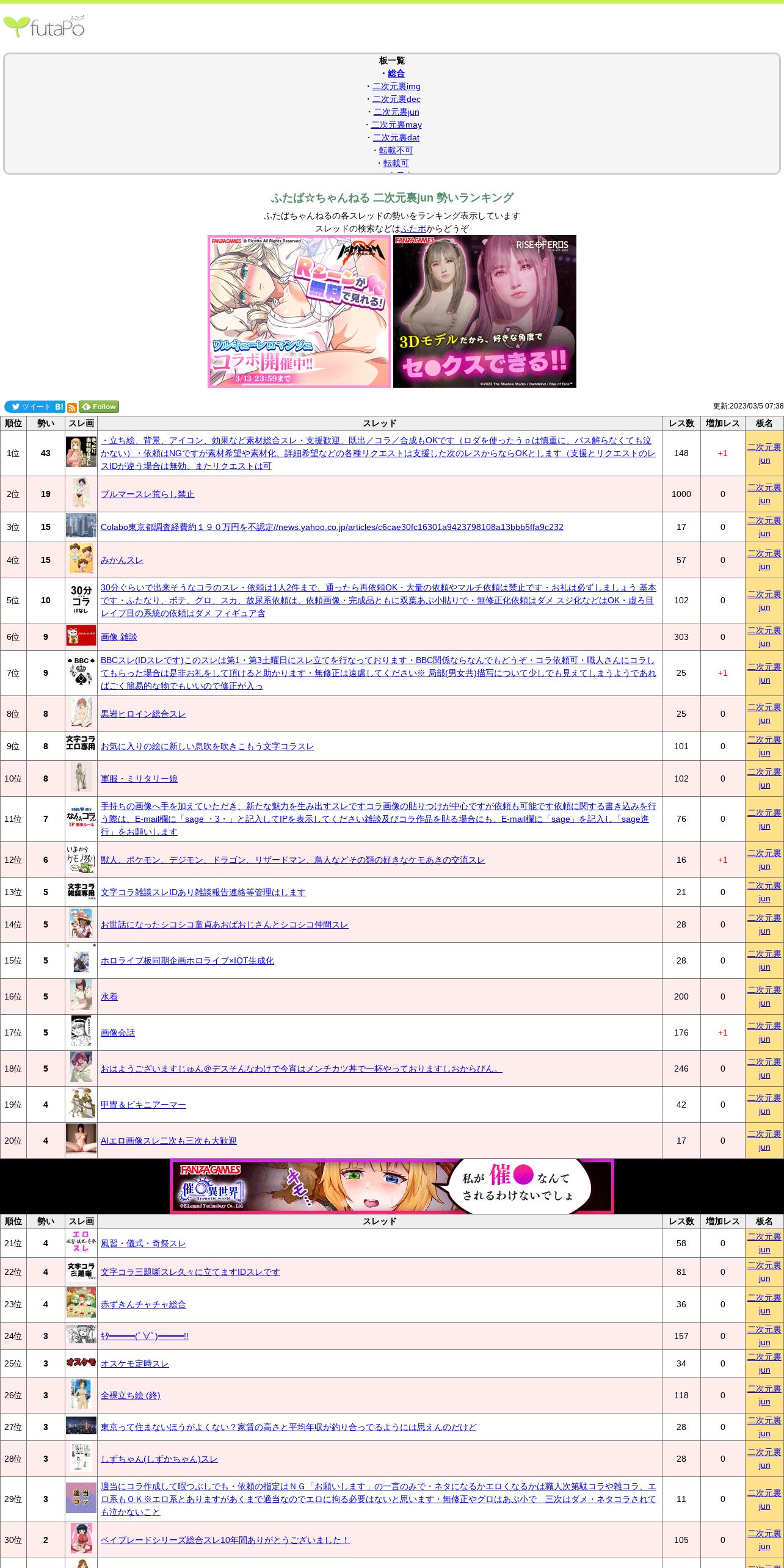784x1568 pixels.
Task: Follow the ふたポ search link
Action: coord(413,228)
